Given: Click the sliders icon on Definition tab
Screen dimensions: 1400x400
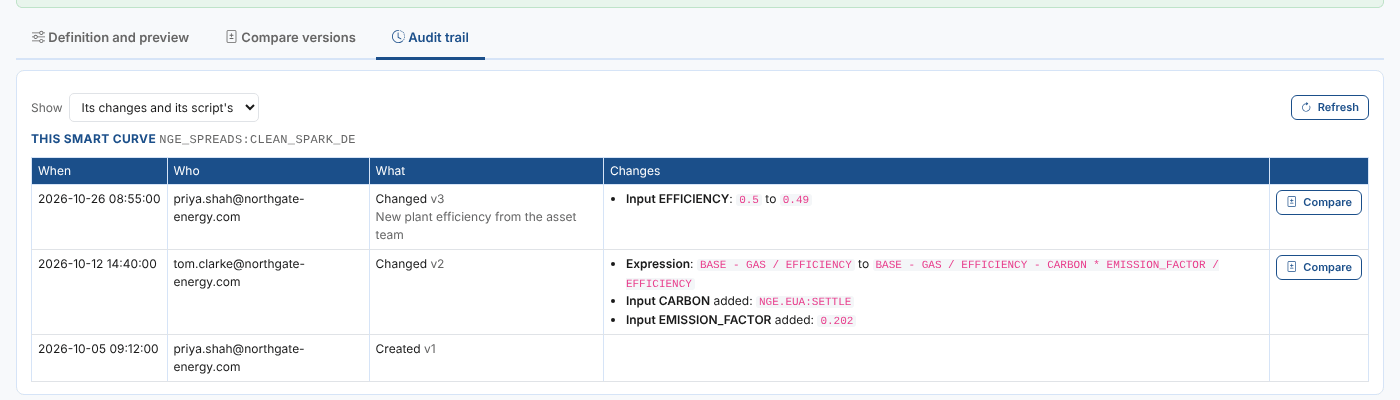Looking at the screenshot, I should coord(38,38).
